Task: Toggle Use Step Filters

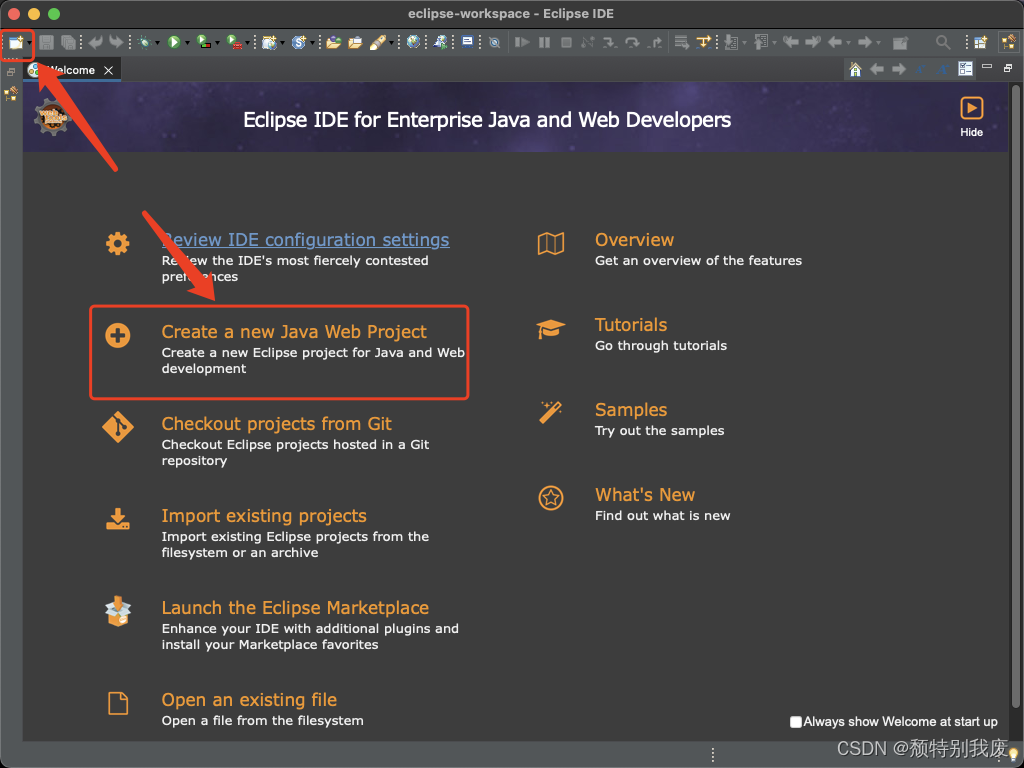Action: (703, 43)
